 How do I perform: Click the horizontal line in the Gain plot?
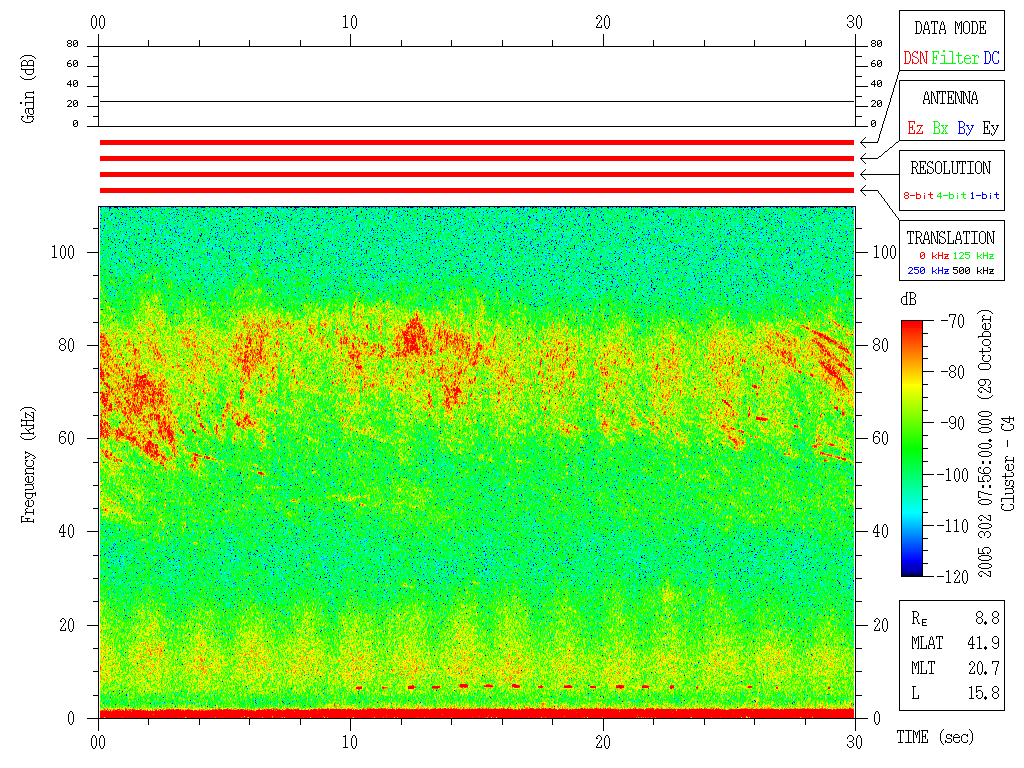(x=476, y=101)
